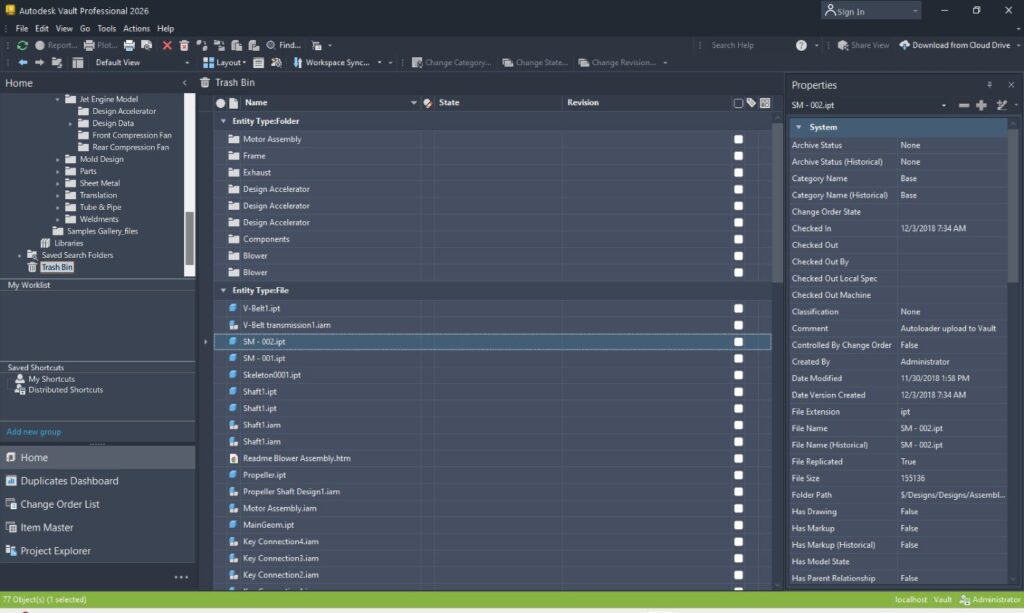The width and height of the screenshot is (1024, 613).
Task: Open the Default View dropdown
Action: (x=141, y=62)
